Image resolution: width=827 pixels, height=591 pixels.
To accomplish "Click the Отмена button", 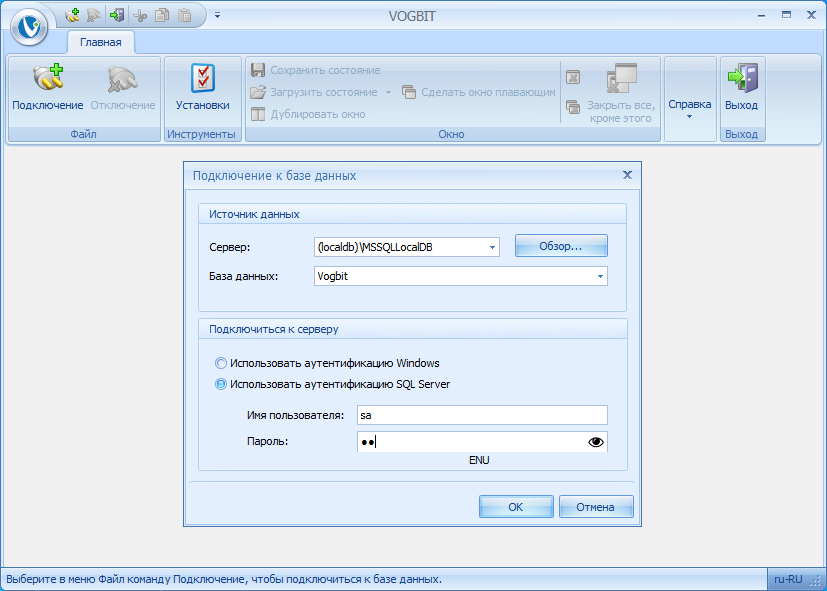I will pyautogui.click(x=595, y=507).
